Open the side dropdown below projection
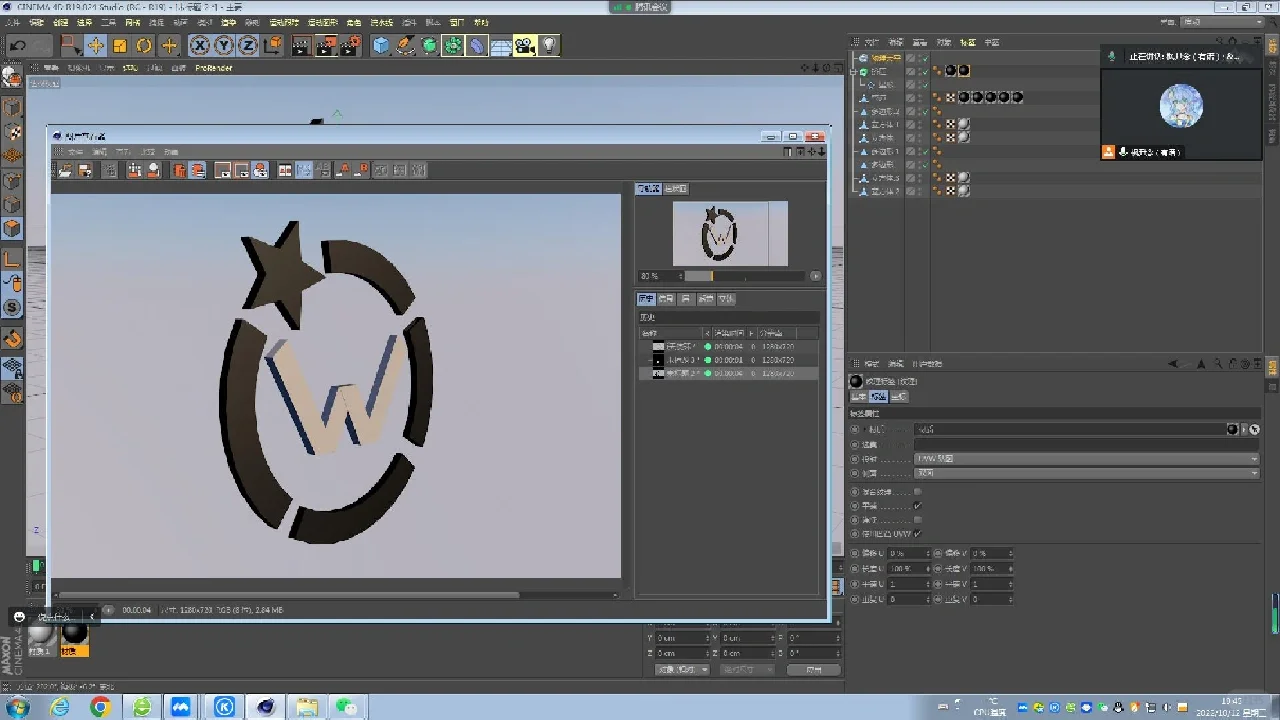The image size is (1280, 720). [1086, 473]
